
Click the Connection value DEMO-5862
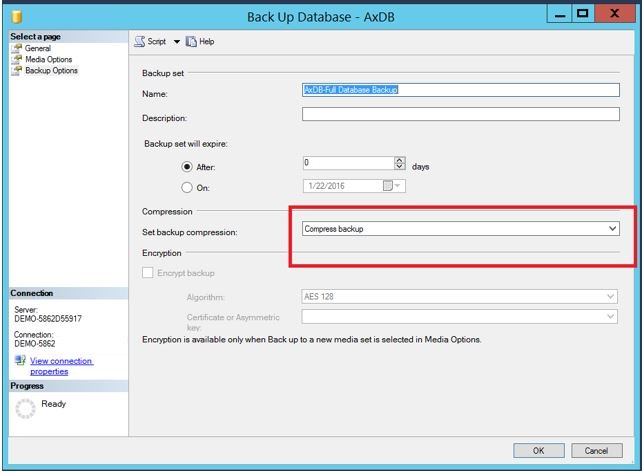35,344
